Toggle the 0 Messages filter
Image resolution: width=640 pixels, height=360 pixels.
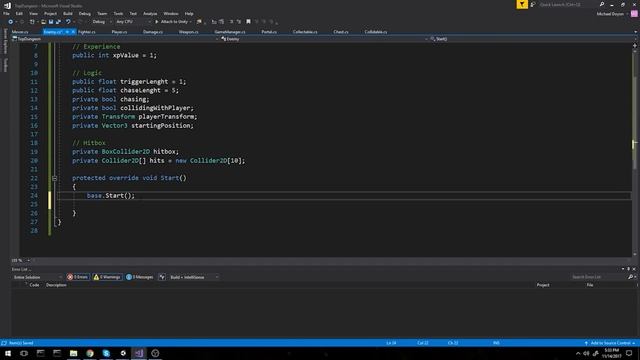140,277
